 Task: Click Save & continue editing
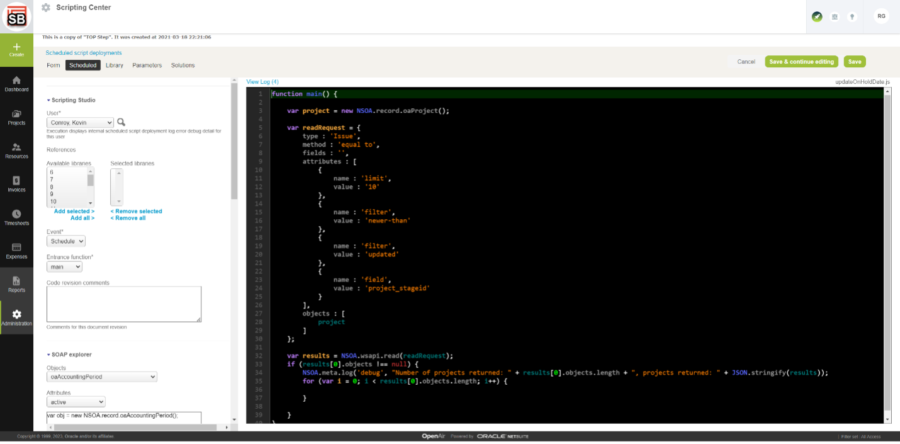801,61
